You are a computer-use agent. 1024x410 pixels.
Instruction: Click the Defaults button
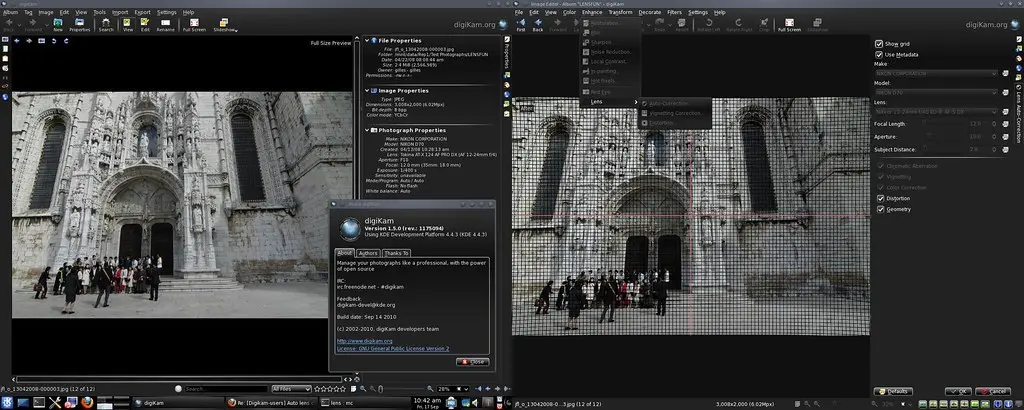893,391
